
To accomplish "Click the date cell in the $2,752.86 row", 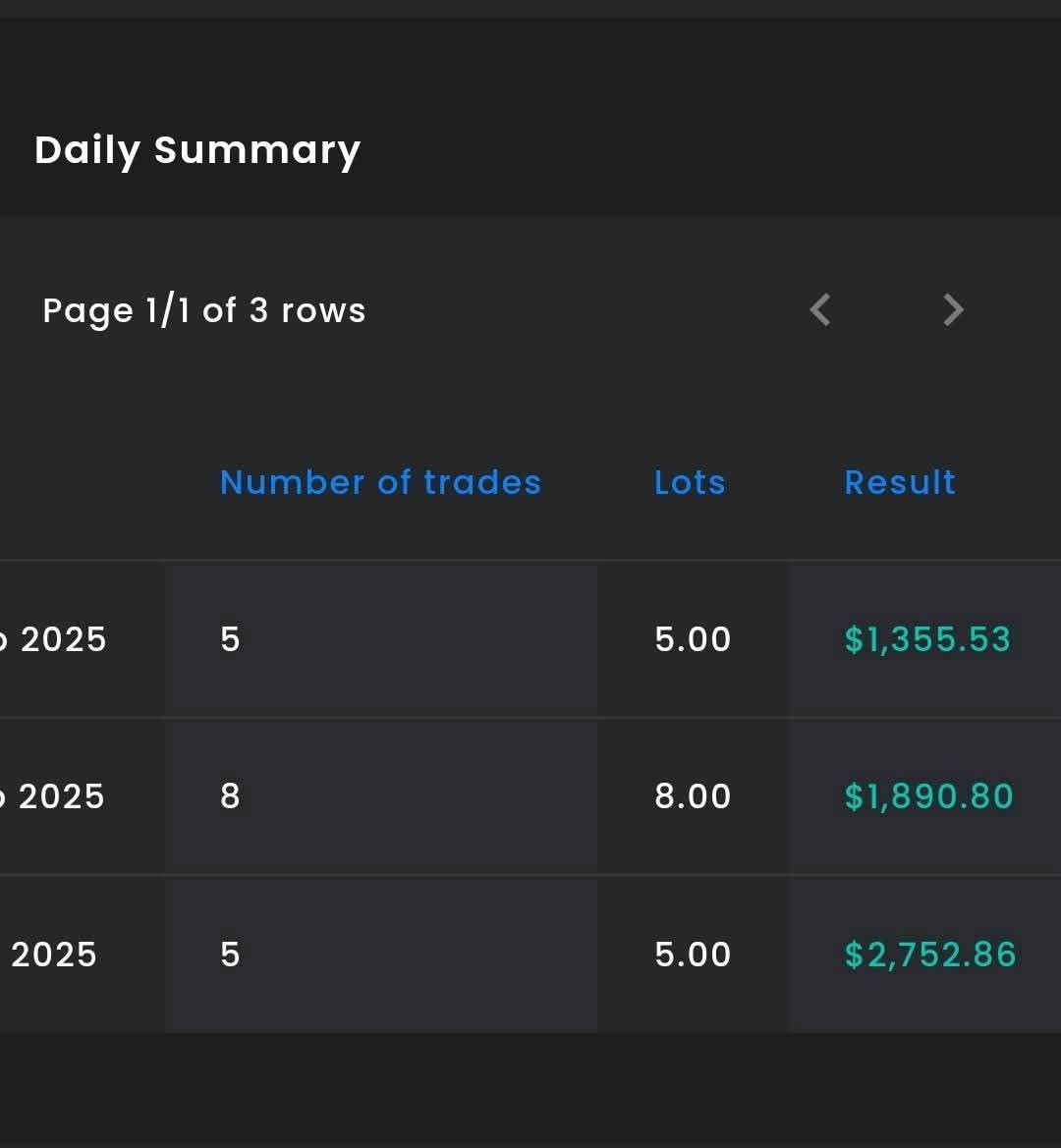I will pyautogui.click(x=54, y=955).
